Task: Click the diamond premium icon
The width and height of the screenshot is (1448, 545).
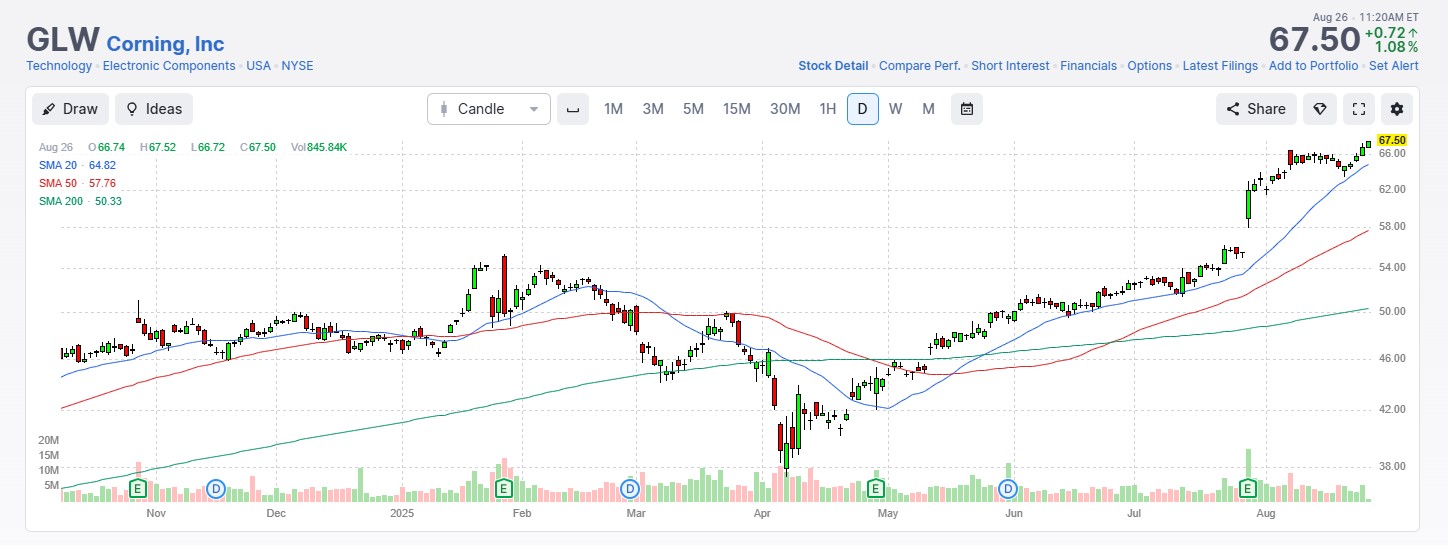Action: click(x=1320, y=109)
